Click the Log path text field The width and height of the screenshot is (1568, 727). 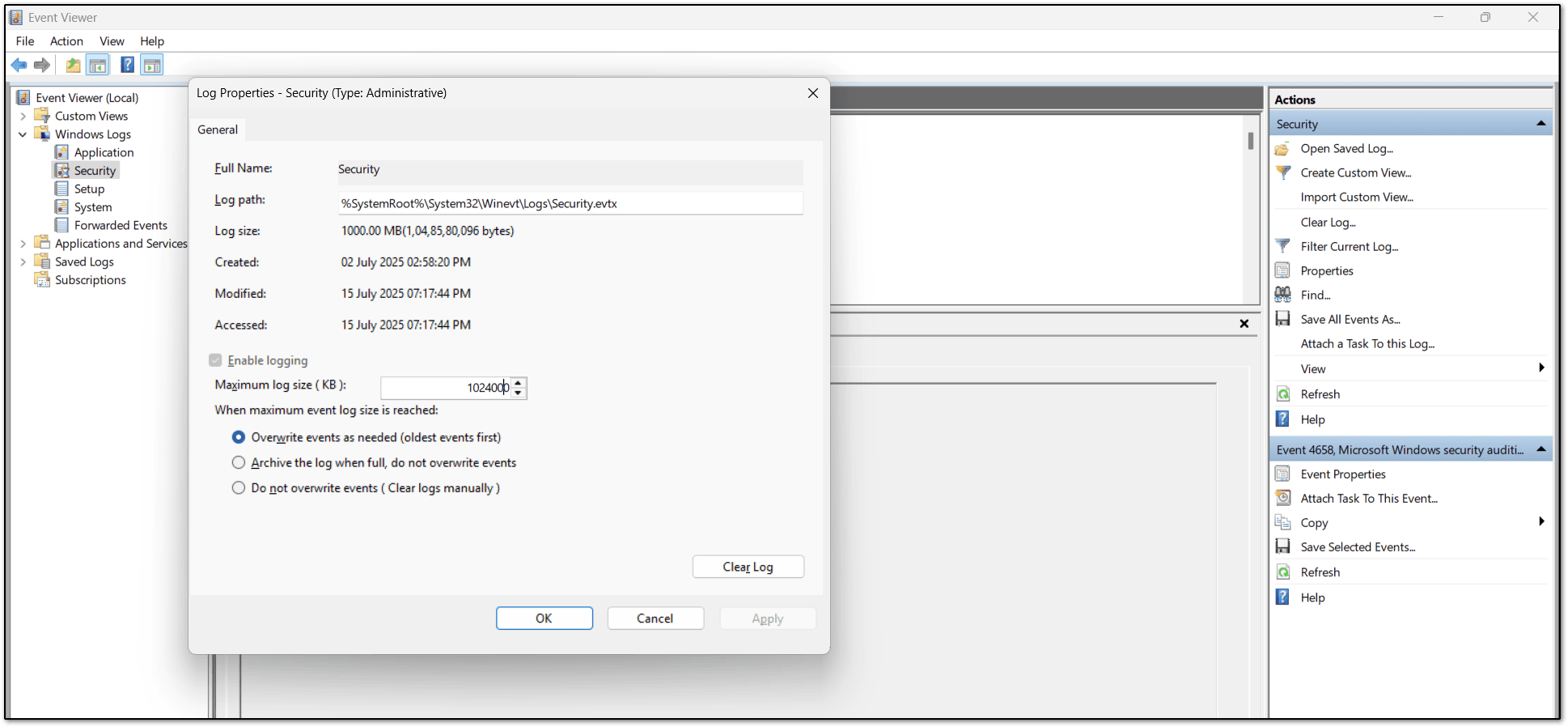(x=570, y=203)
